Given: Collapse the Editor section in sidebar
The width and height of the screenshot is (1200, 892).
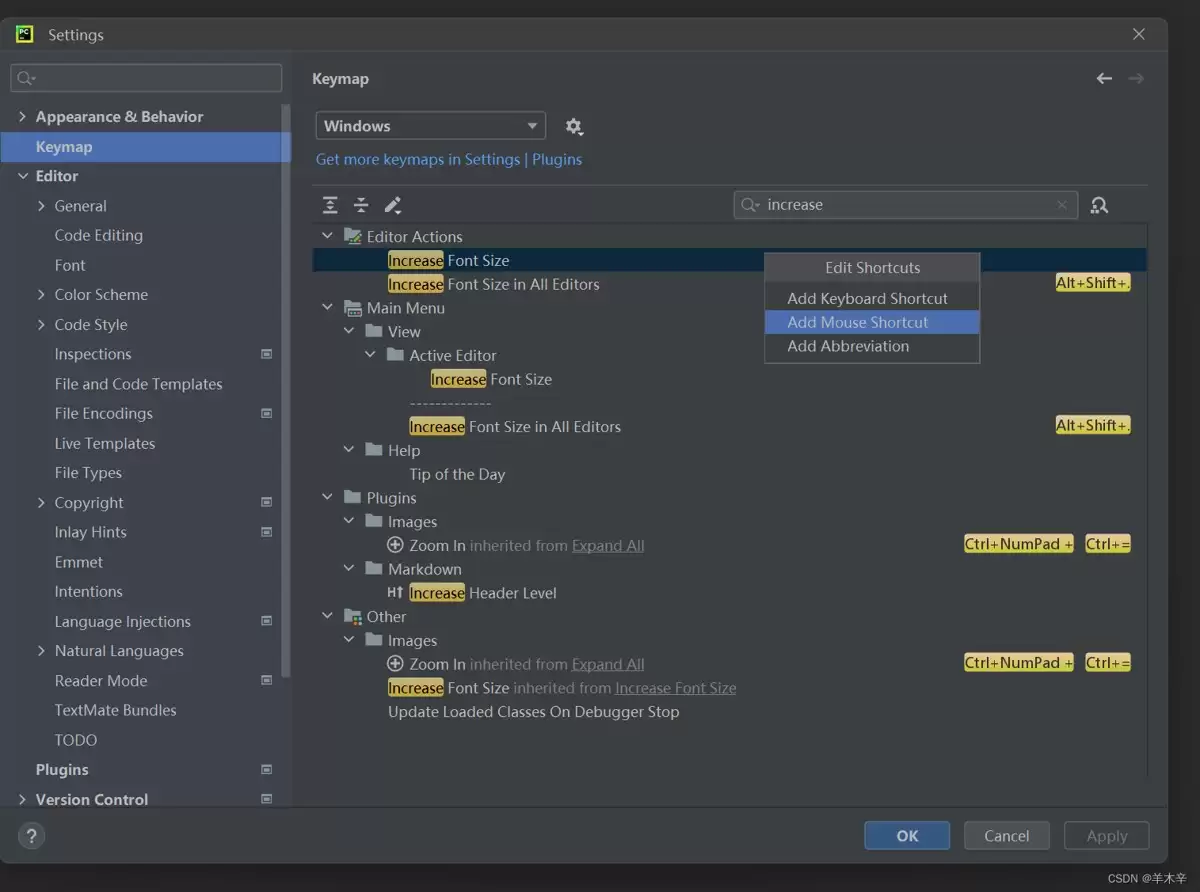Looking at the screenshot, I should (22, 176).
